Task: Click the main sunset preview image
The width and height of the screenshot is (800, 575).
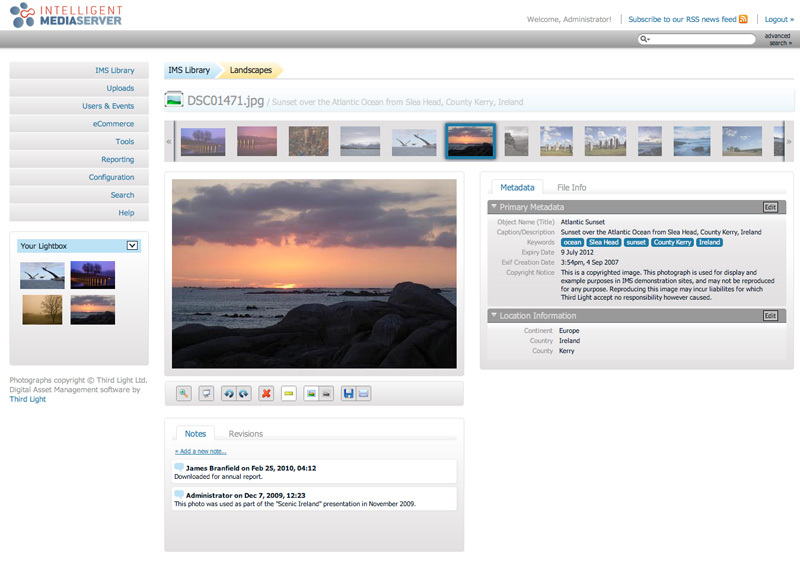Action: pos(314,273)
